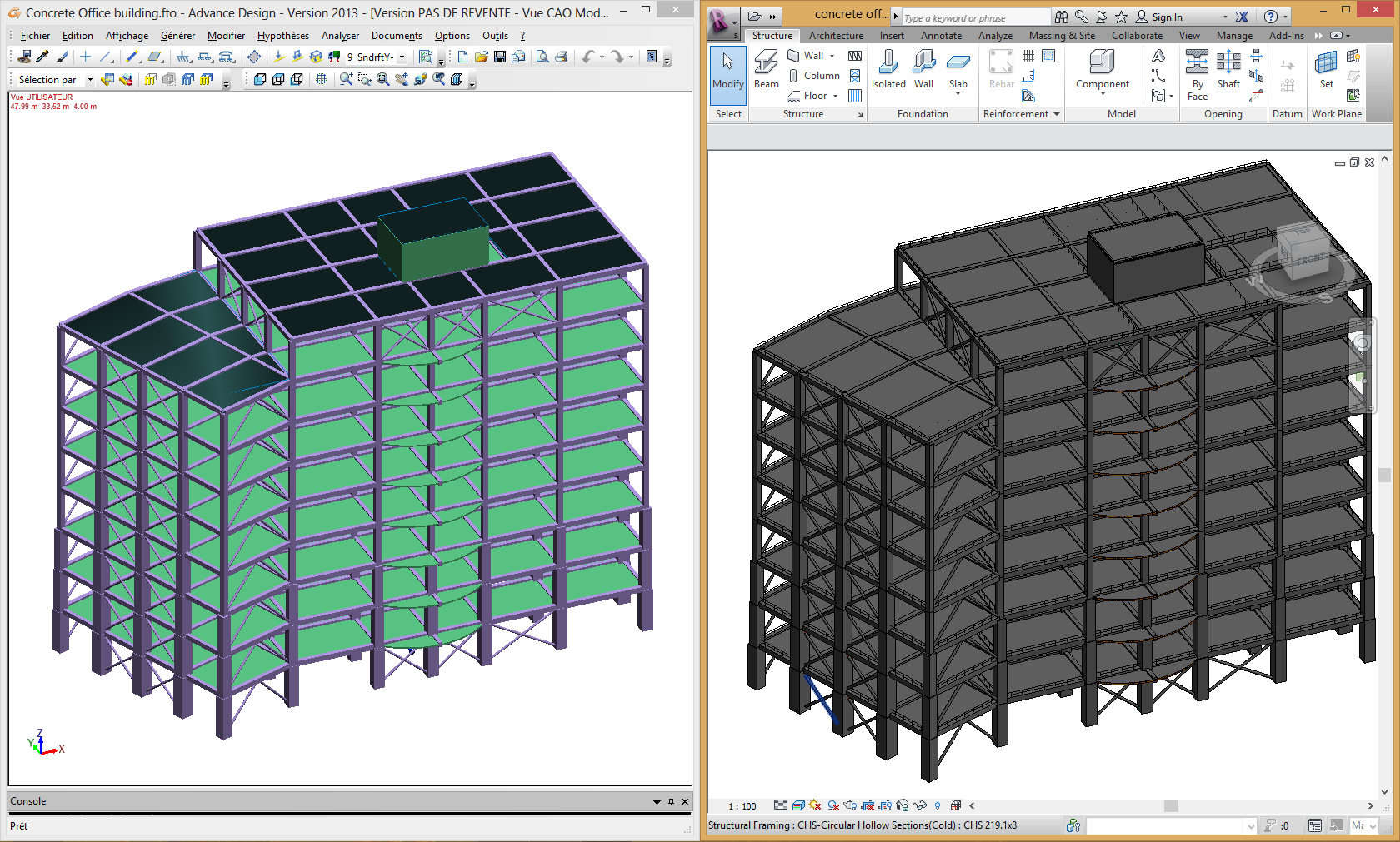Viewport: 1400px width, 842px height.
Task: Toggle the console pin button
Action: pos(671,801)
